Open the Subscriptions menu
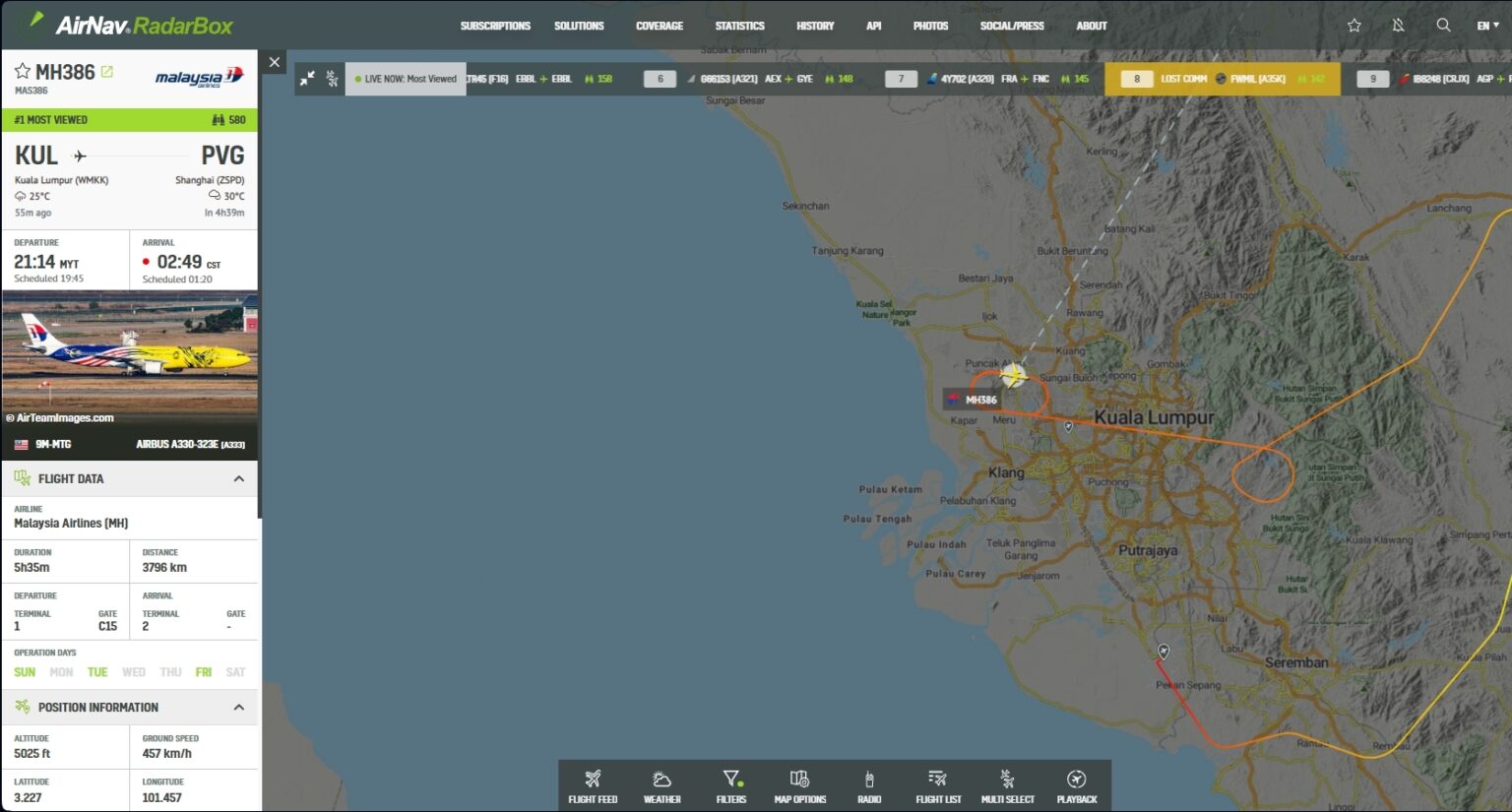The height and width of the screenshot is (812, 1512). 495,26
